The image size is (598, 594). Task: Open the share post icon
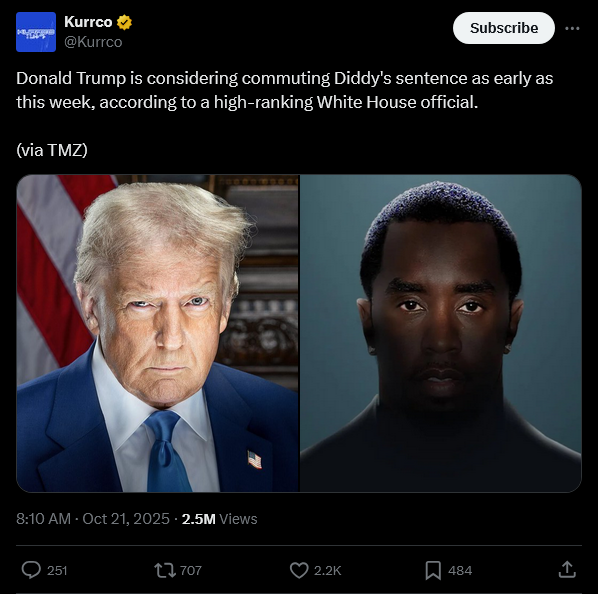coord(567,570)
